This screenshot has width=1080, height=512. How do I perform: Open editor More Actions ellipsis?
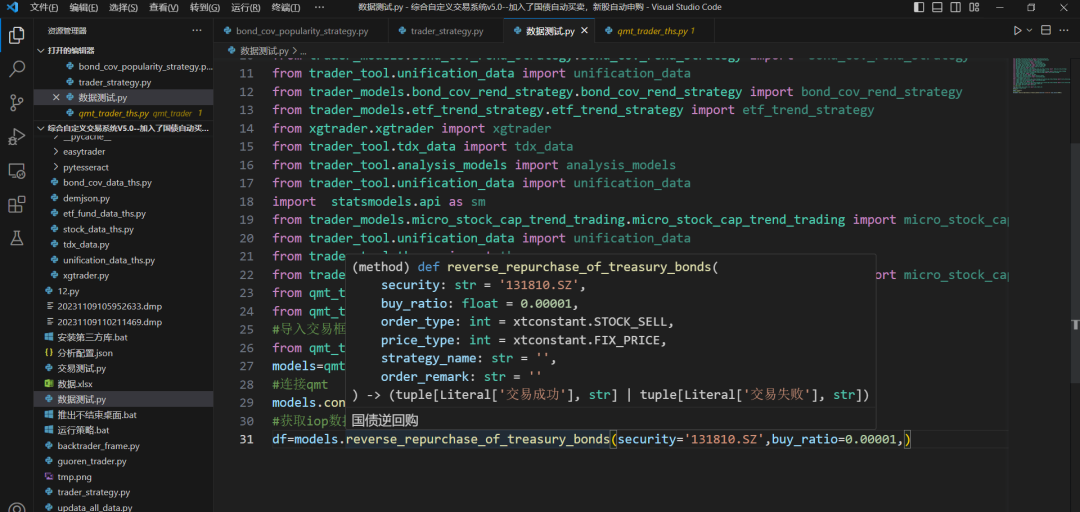(1066, 31)
